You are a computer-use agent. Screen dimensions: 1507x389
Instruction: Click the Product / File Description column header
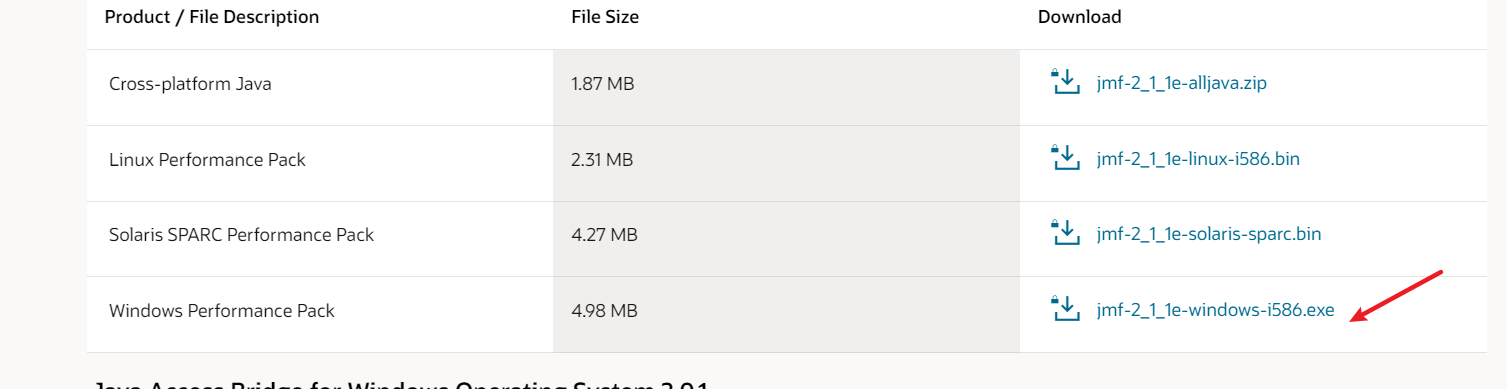[x=212, y=17]
